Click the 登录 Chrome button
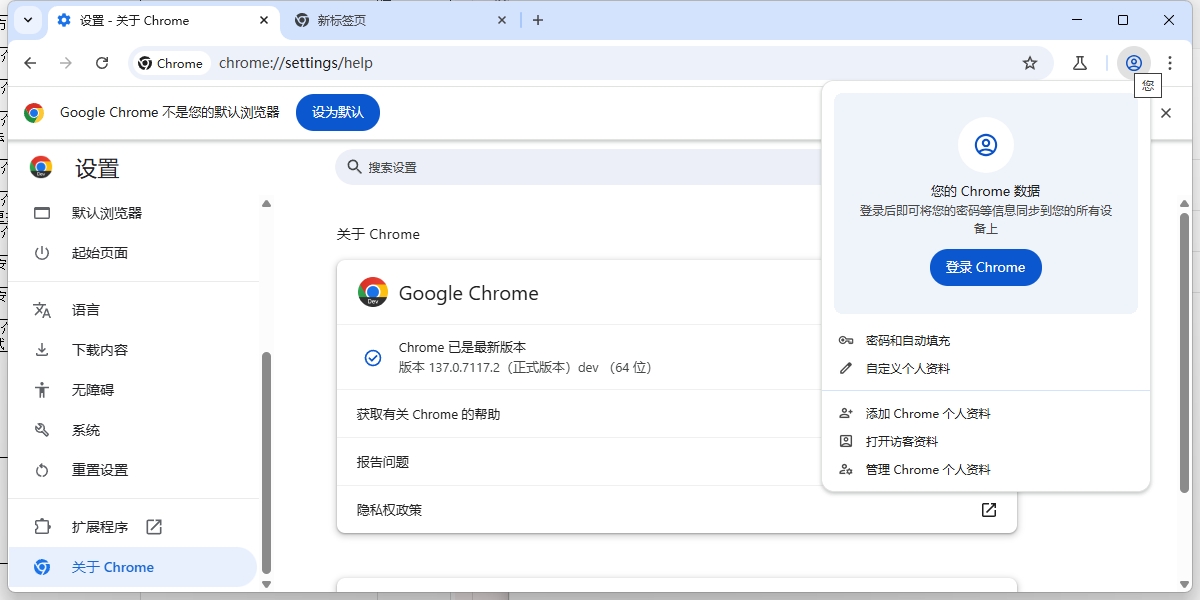 (986, 267)
